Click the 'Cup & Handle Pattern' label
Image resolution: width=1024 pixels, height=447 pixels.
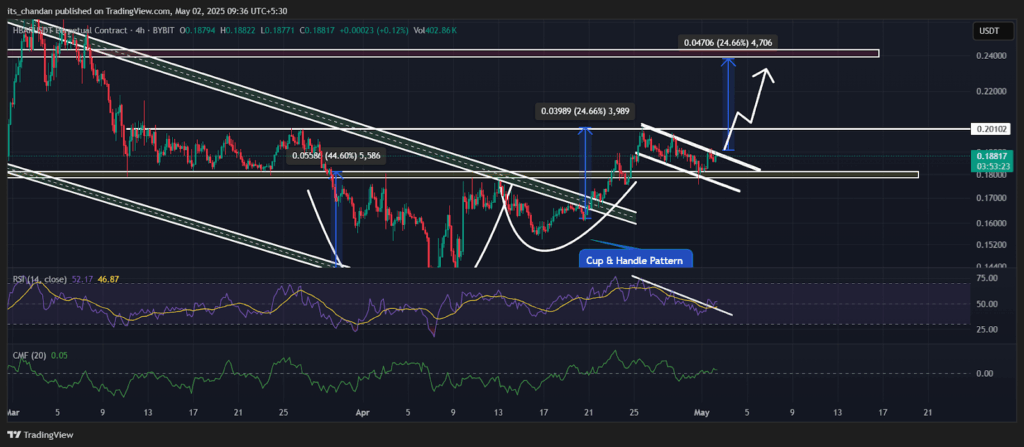(x=635, y=260)
